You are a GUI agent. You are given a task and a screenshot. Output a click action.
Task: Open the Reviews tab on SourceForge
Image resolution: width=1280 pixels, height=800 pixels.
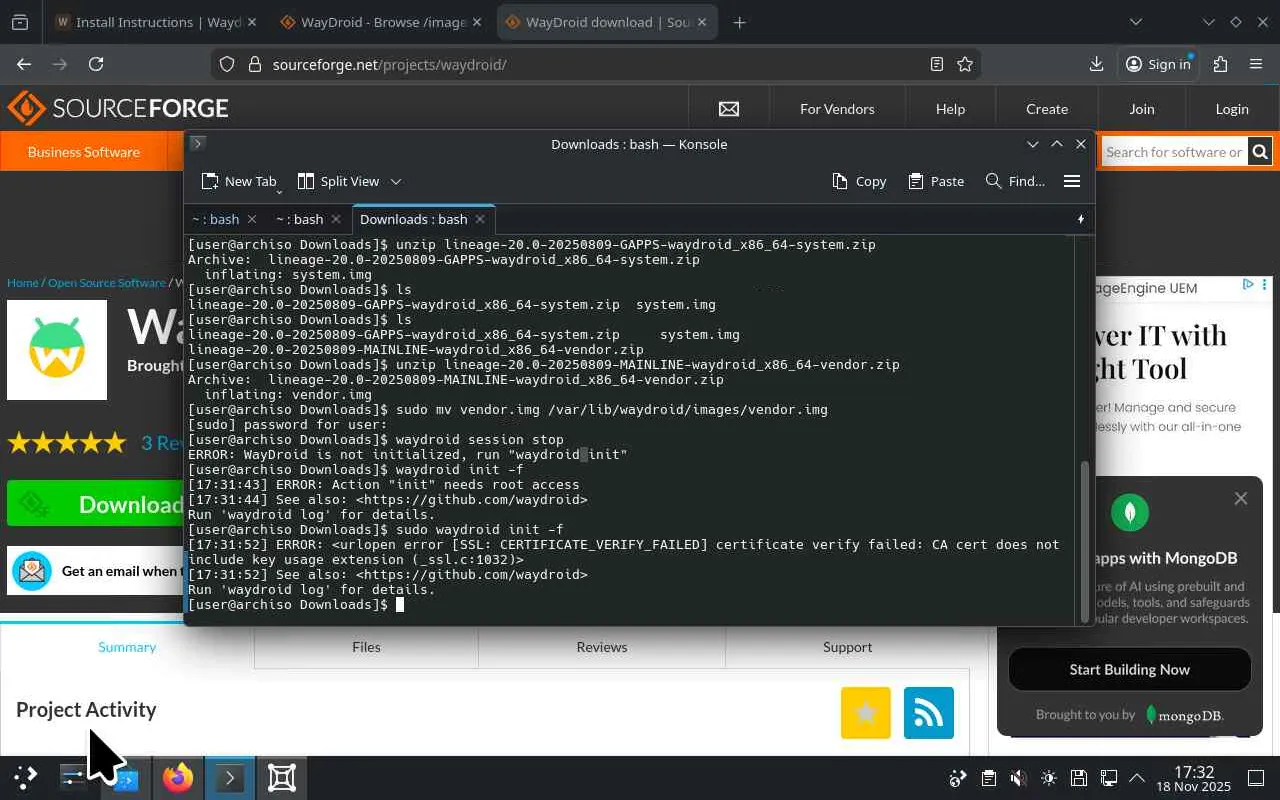click(x=602, y=647)
